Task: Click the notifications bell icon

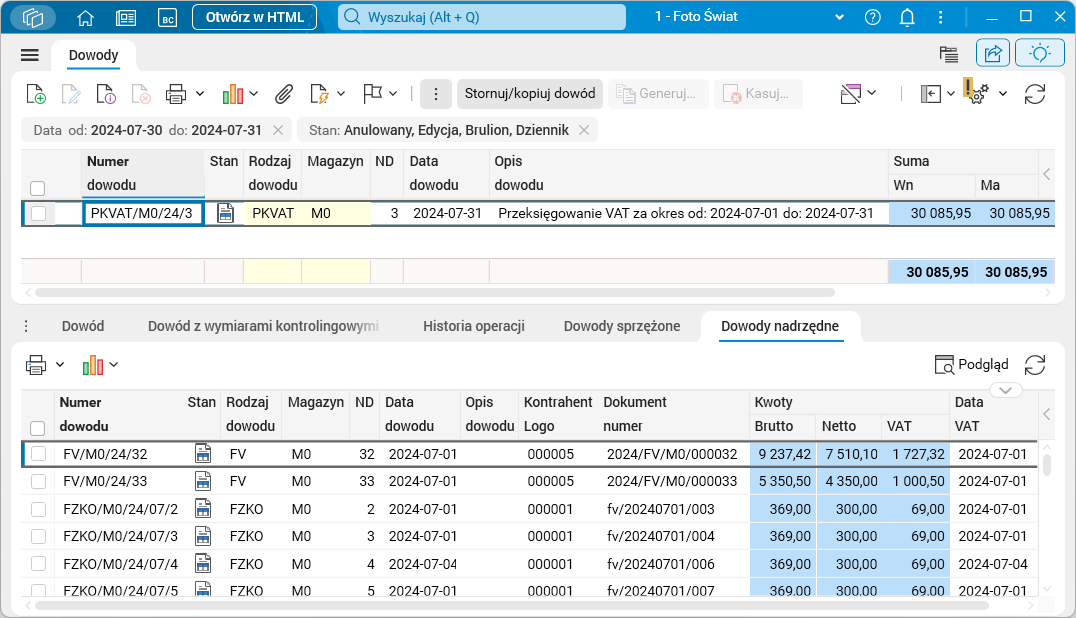Action: (x=907, y=17)
